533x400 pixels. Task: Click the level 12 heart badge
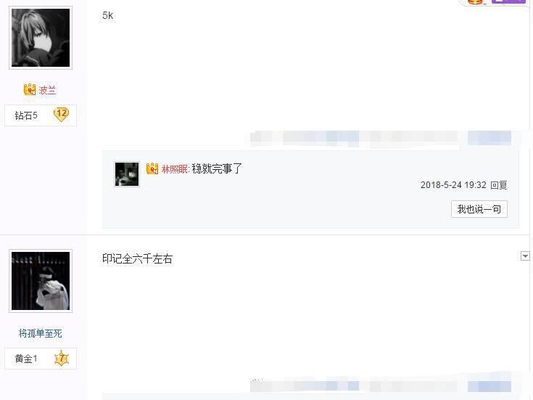pyautogui.click(x=61, y=115)
